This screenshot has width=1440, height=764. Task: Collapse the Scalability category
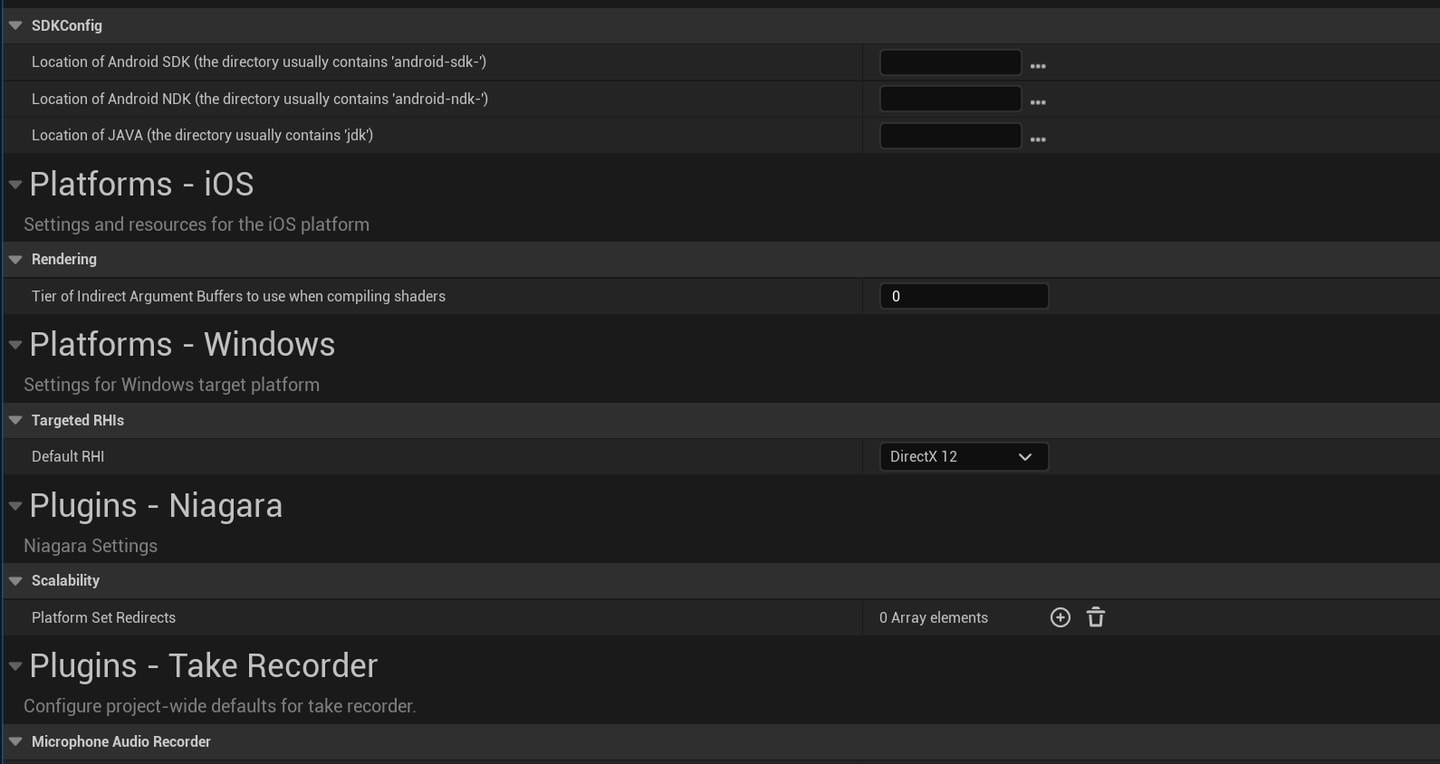(x=15, y=580)
